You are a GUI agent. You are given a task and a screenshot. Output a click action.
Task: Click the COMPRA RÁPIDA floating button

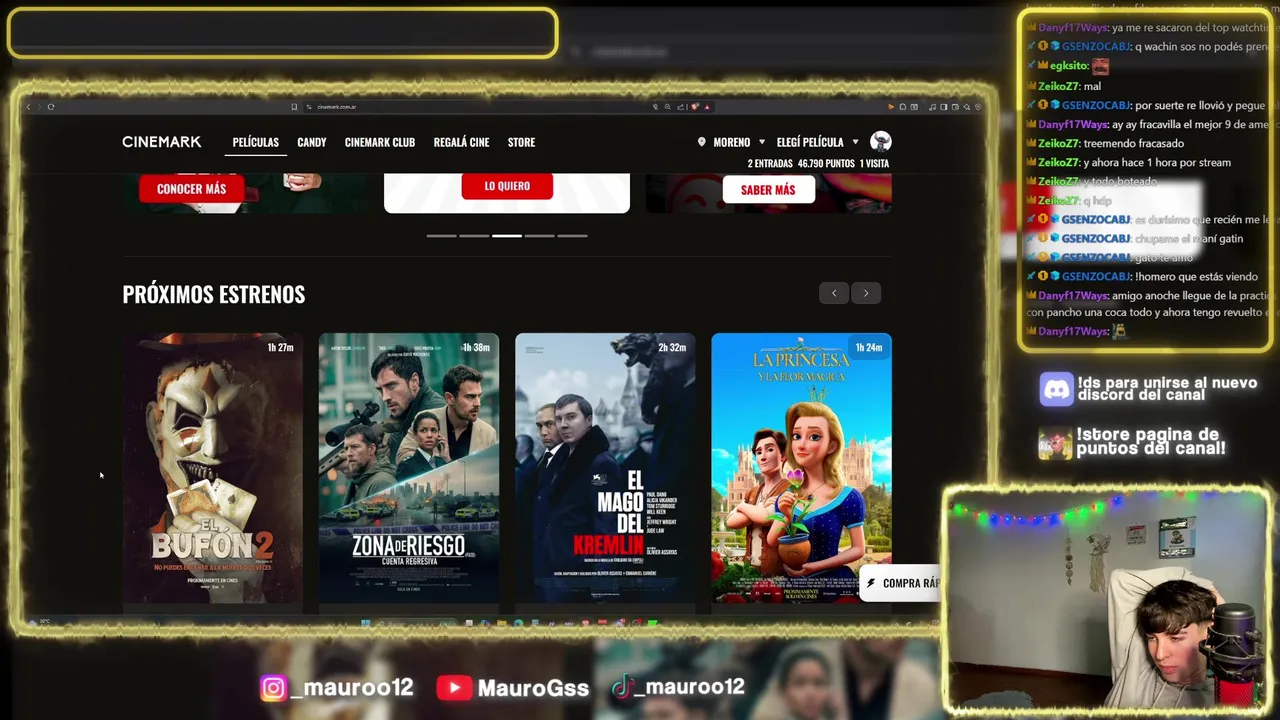(900, 584)
